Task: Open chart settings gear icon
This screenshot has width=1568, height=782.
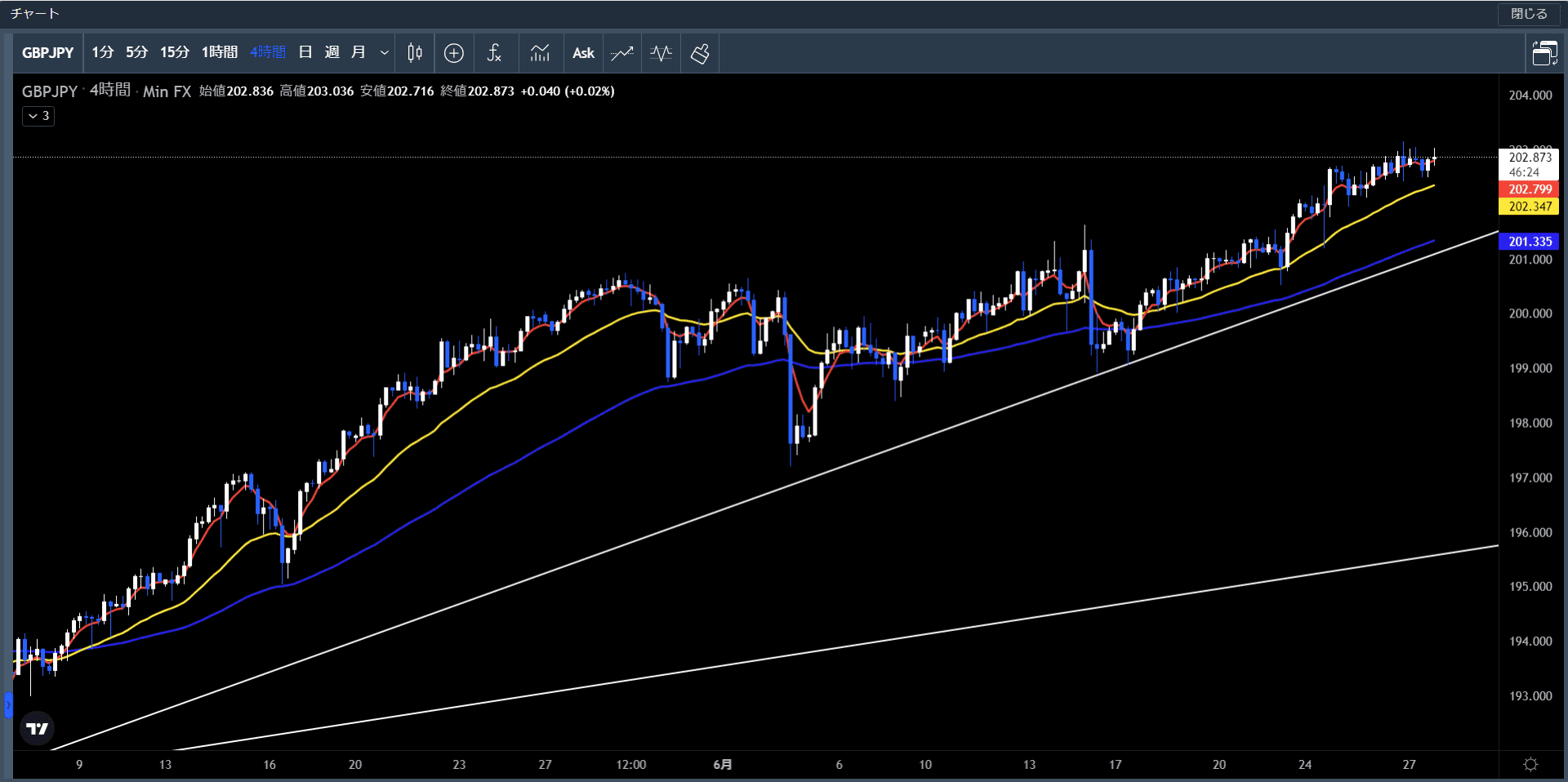Action: coord(1530,764)
